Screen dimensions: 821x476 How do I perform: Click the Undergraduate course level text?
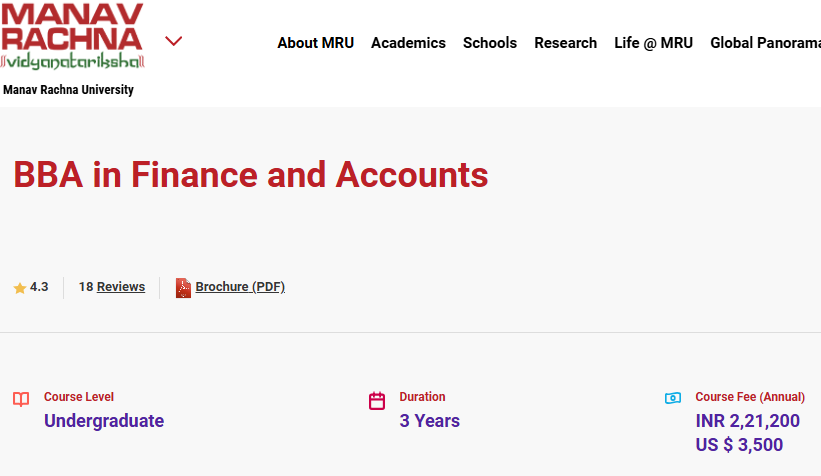coord(104,421)
